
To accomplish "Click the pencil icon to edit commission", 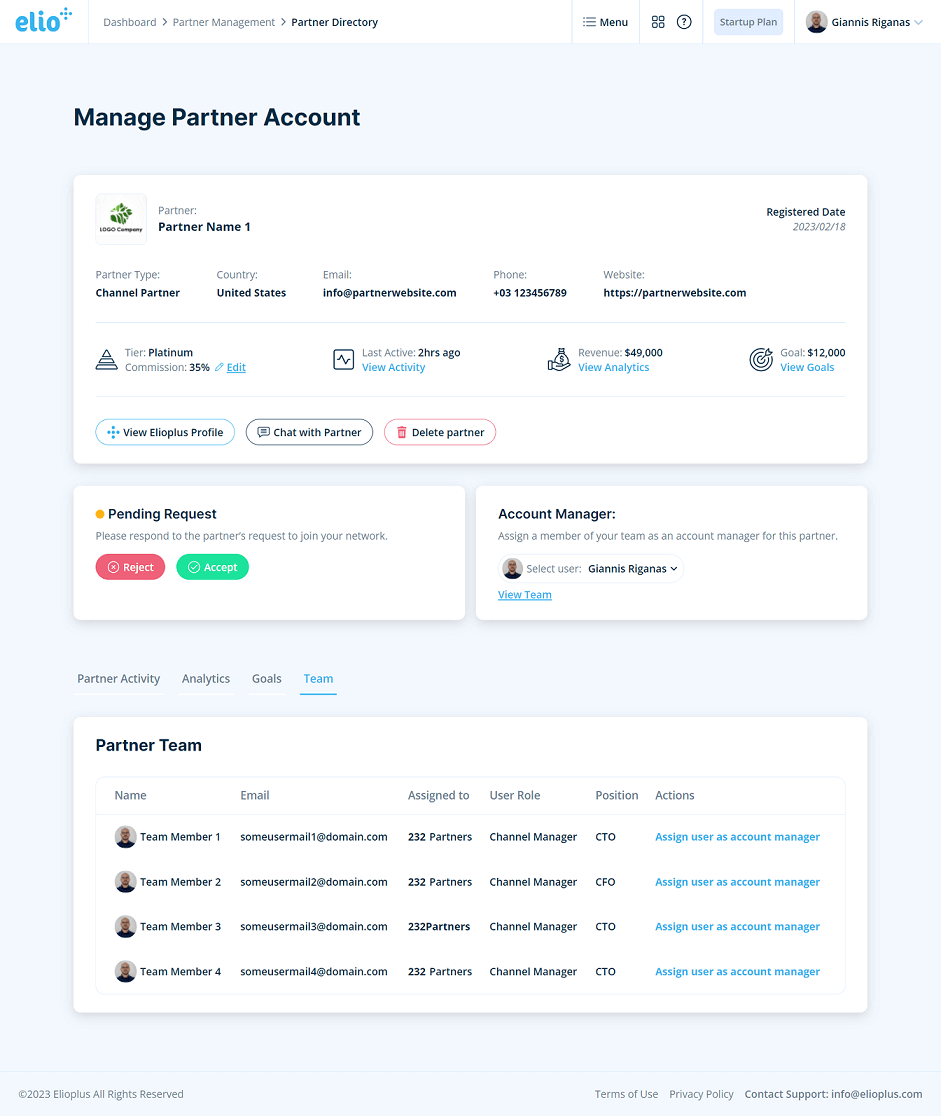I will 218,367.
